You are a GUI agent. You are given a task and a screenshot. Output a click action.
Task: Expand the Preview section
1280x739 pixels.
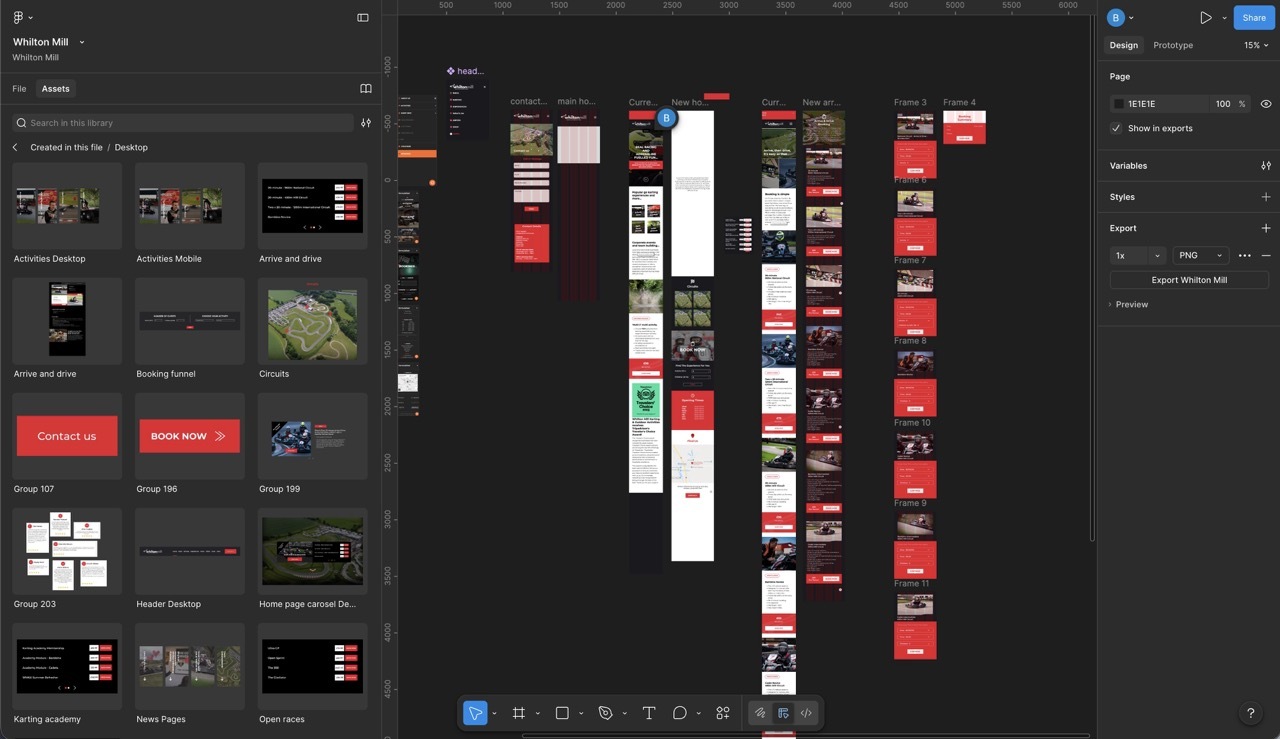1130,304
